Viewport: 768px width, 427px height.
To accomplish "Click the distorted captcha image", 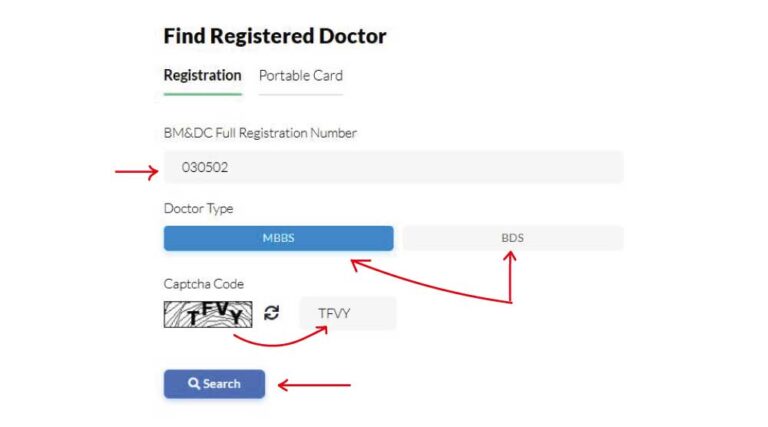I will (x=208, y=314).
